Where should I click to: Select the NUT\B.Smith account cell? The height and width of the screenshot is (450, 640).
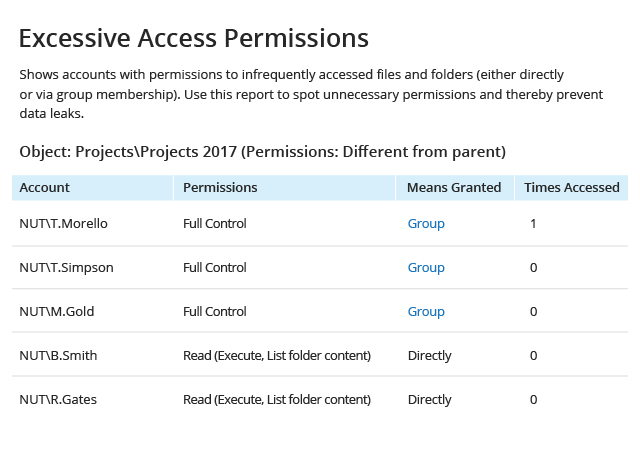coord(58,356)
